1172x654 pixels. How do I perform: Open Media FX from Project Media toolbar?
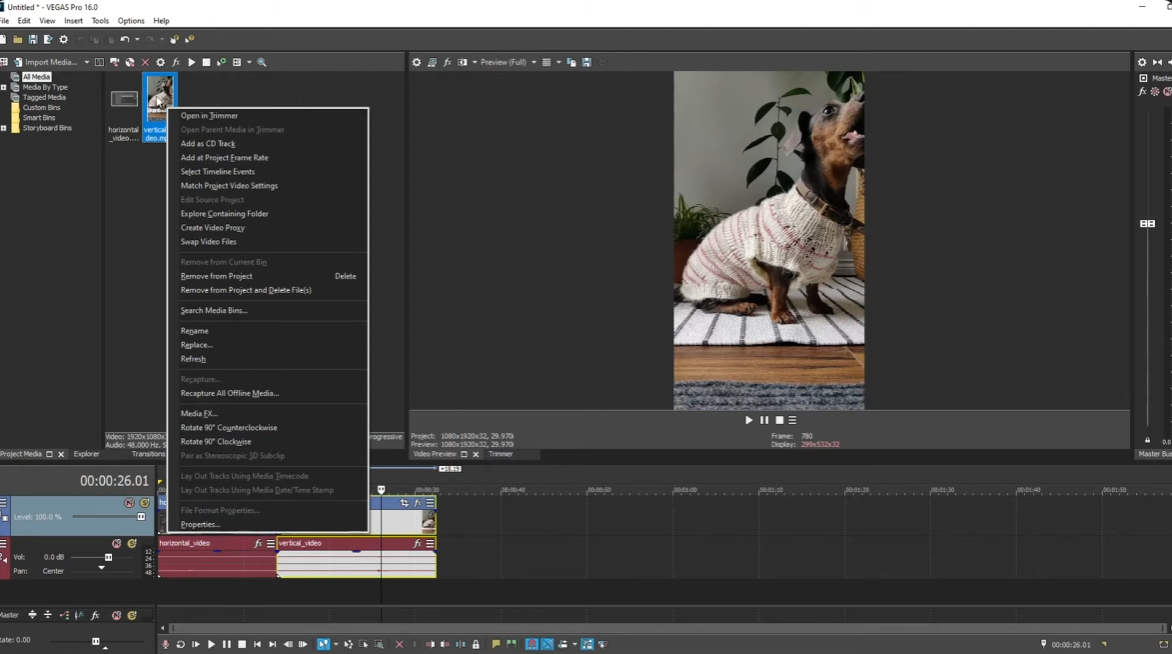pos(176,62)
